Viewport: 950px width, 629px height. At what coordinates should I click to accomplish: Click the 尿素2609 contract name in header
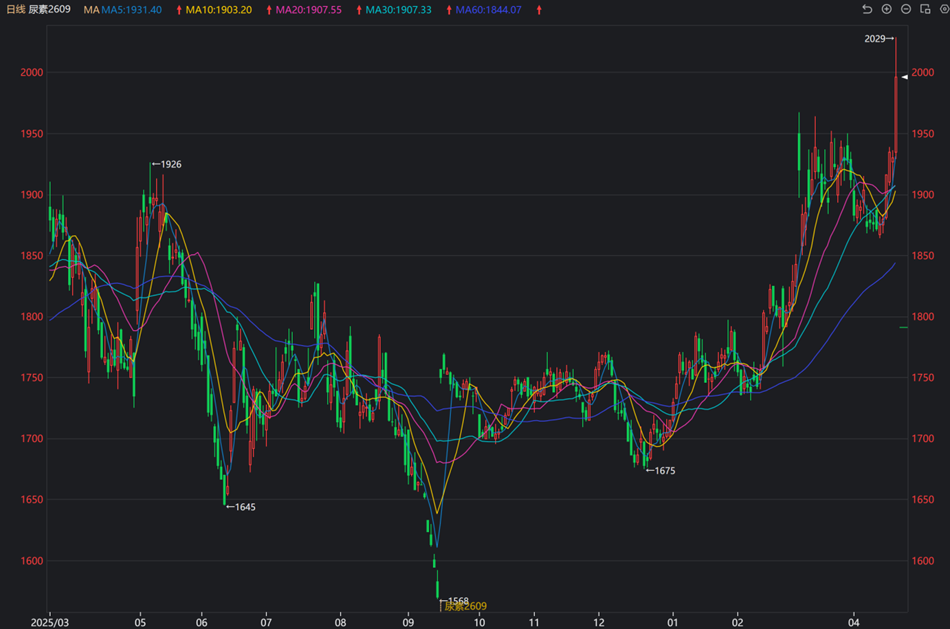(x=49, y=9)
